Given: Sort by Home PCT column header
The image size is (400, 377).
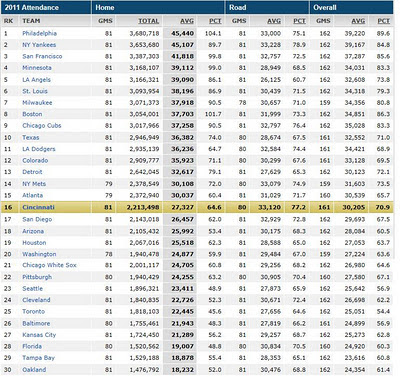Looking at the screenshot, I should tap(215, 21).
